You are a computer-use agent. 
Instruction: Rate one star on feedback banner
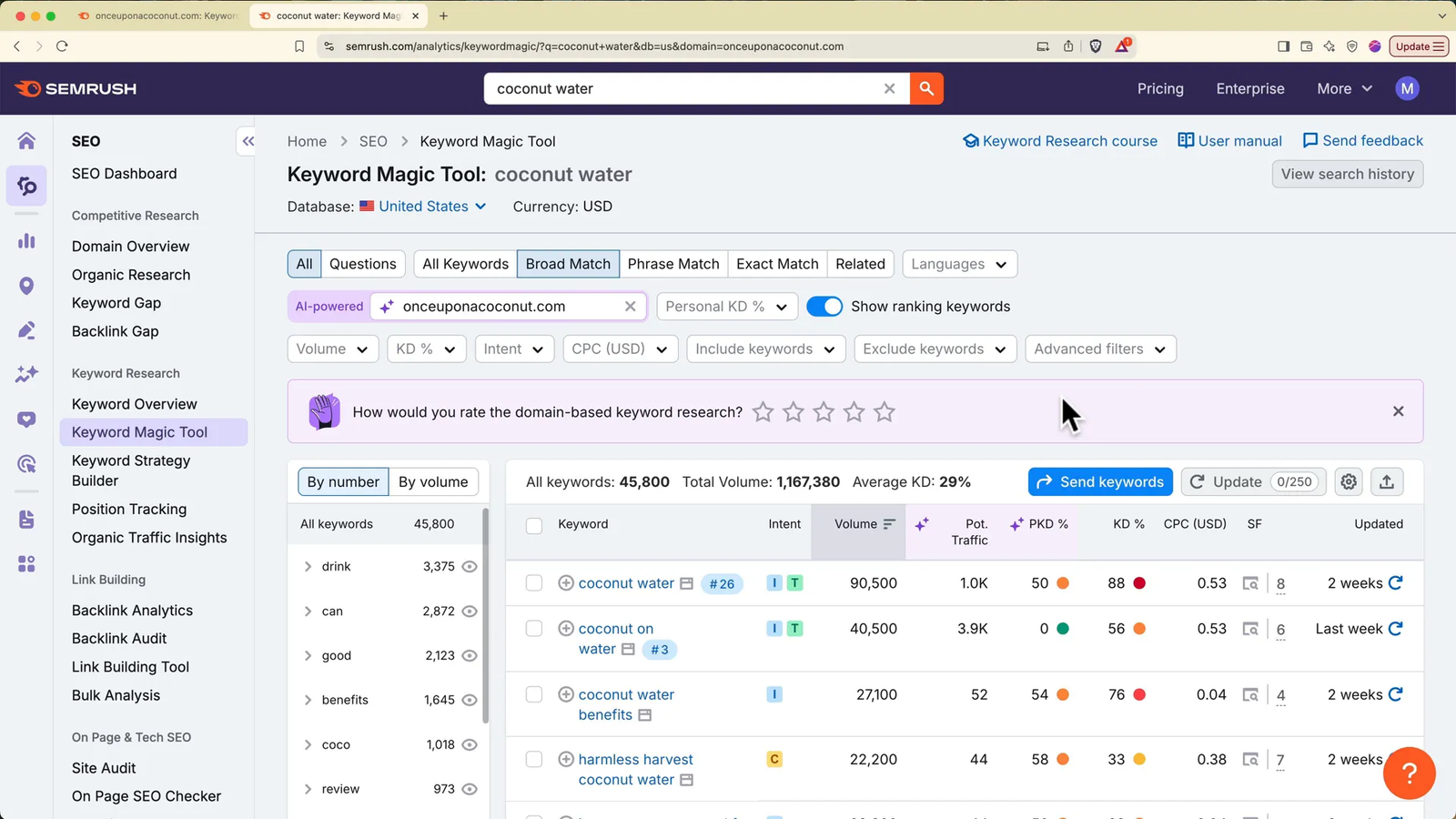click(763, 412)
